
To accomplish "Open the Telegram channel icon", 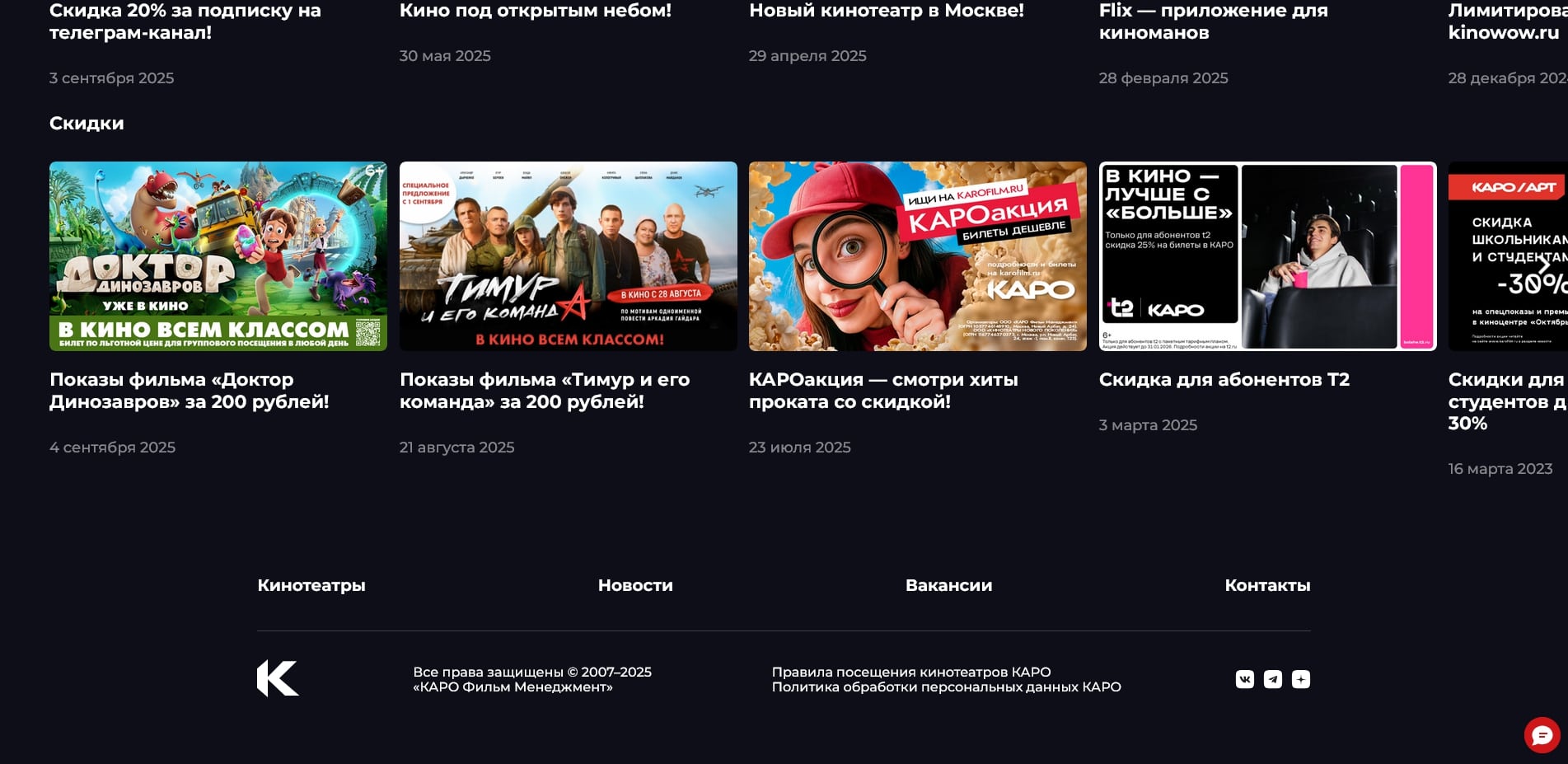I will click(x=1272, y=679).
